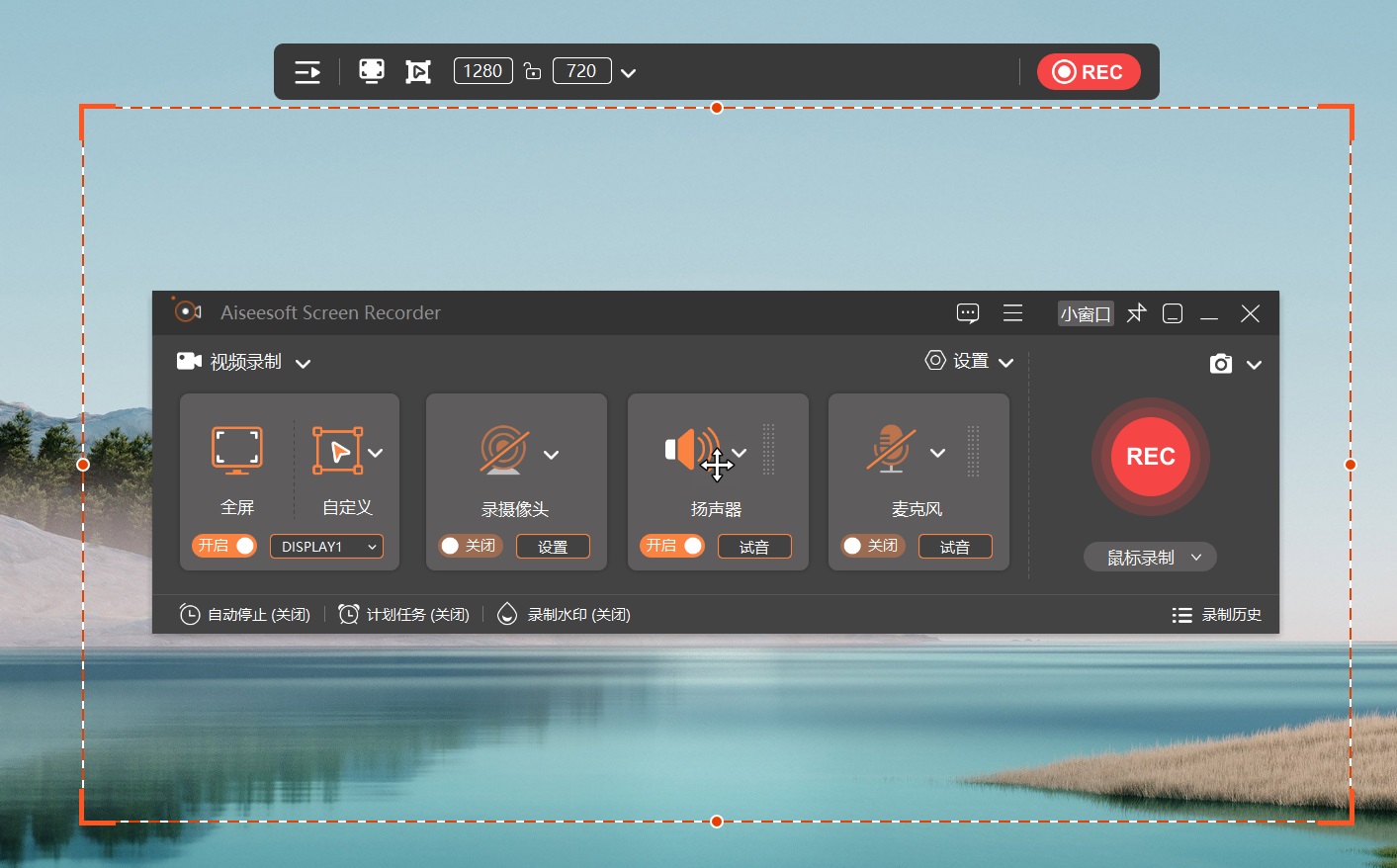The width and height of the screenshot is (1397, 868).
Task: Open the feedback message icon in the title bar
Action: 967,312
